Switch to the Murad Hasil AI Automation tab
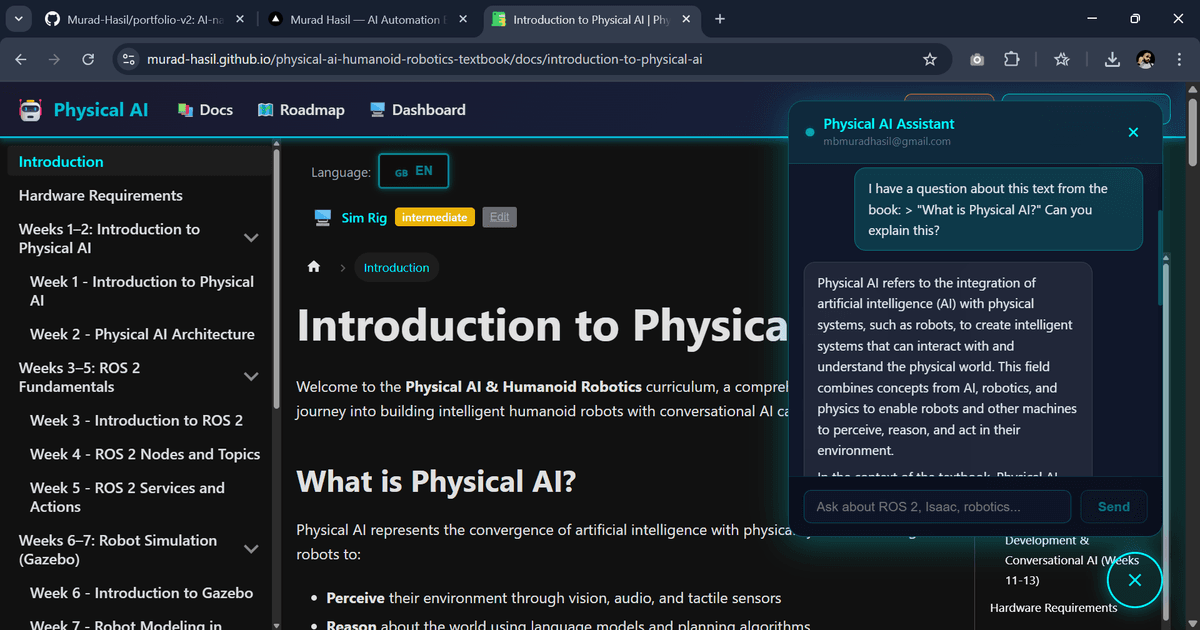Image resolution: width=1200 pixels, height=630 pixels. point(364,19)
